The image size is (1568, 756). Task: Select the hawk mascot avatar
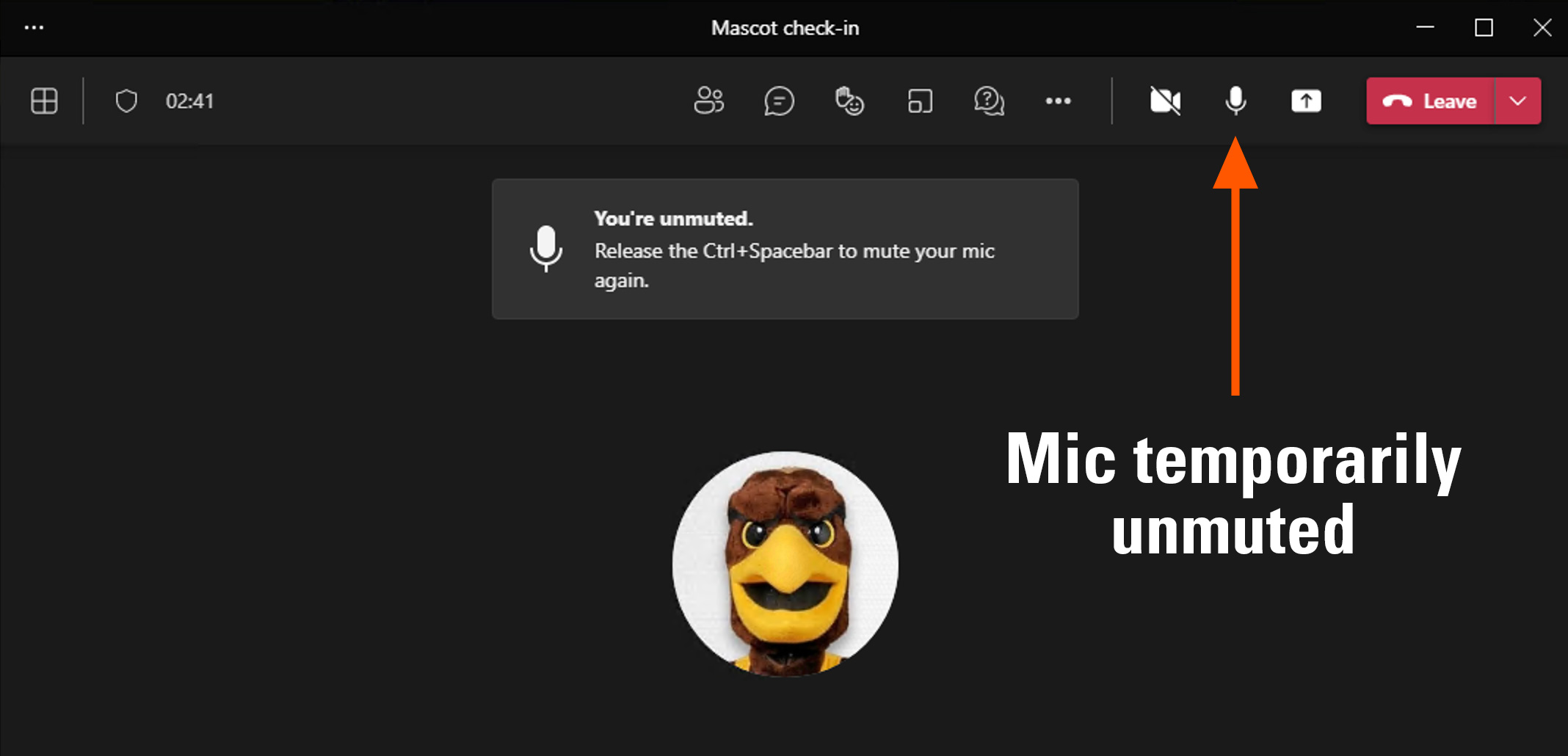pyautogui.click(x=785, y=563)
